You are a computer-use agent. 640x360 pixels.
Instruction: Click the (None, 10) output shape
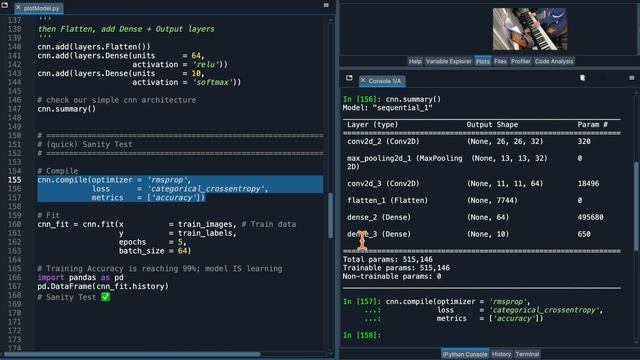coord(488,234)
